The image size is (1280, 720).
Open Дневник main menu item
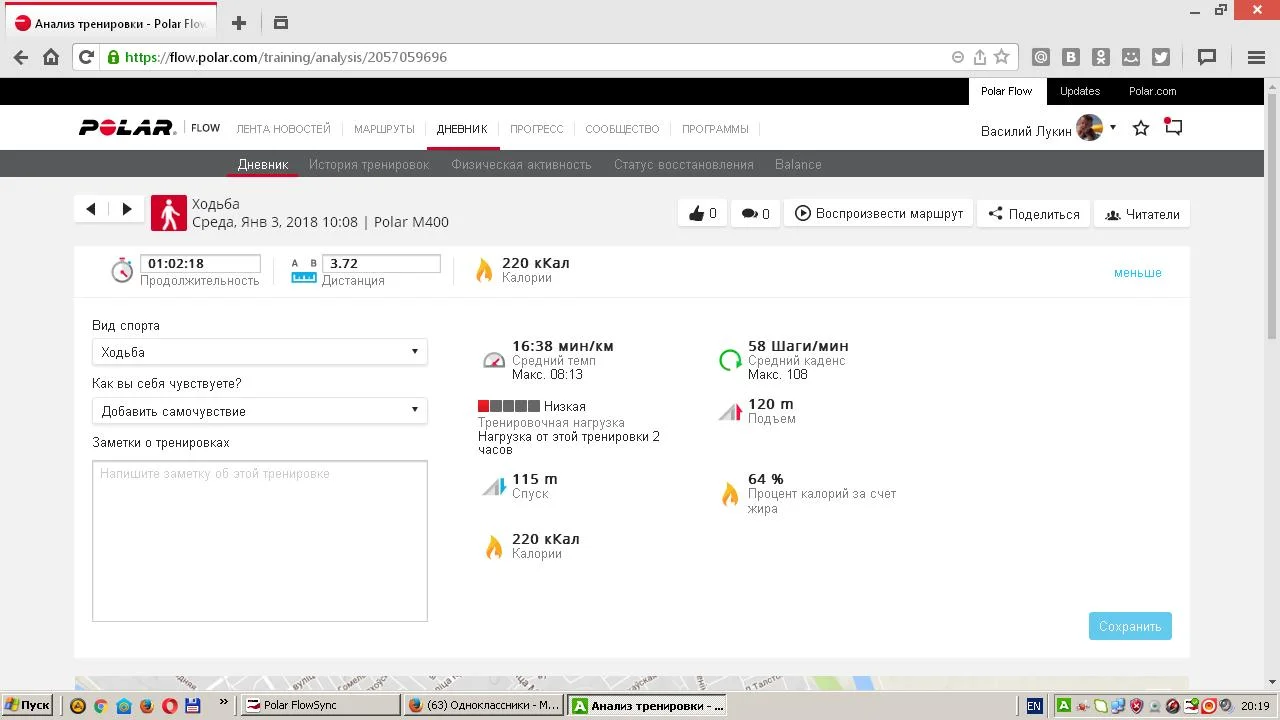462,129
